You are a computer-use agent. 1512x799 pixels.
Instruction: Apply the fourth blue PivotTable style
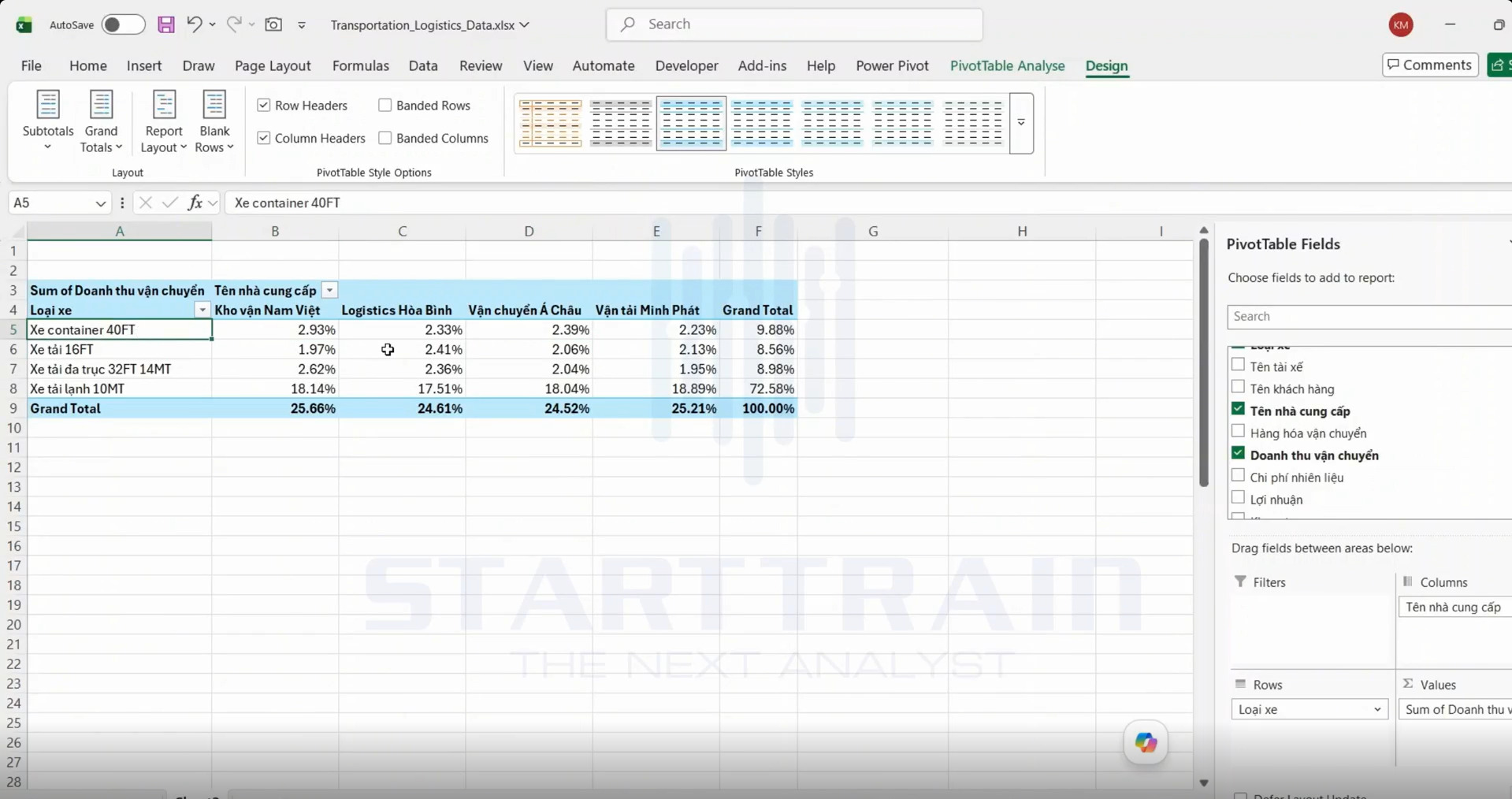tap(762, 123)
